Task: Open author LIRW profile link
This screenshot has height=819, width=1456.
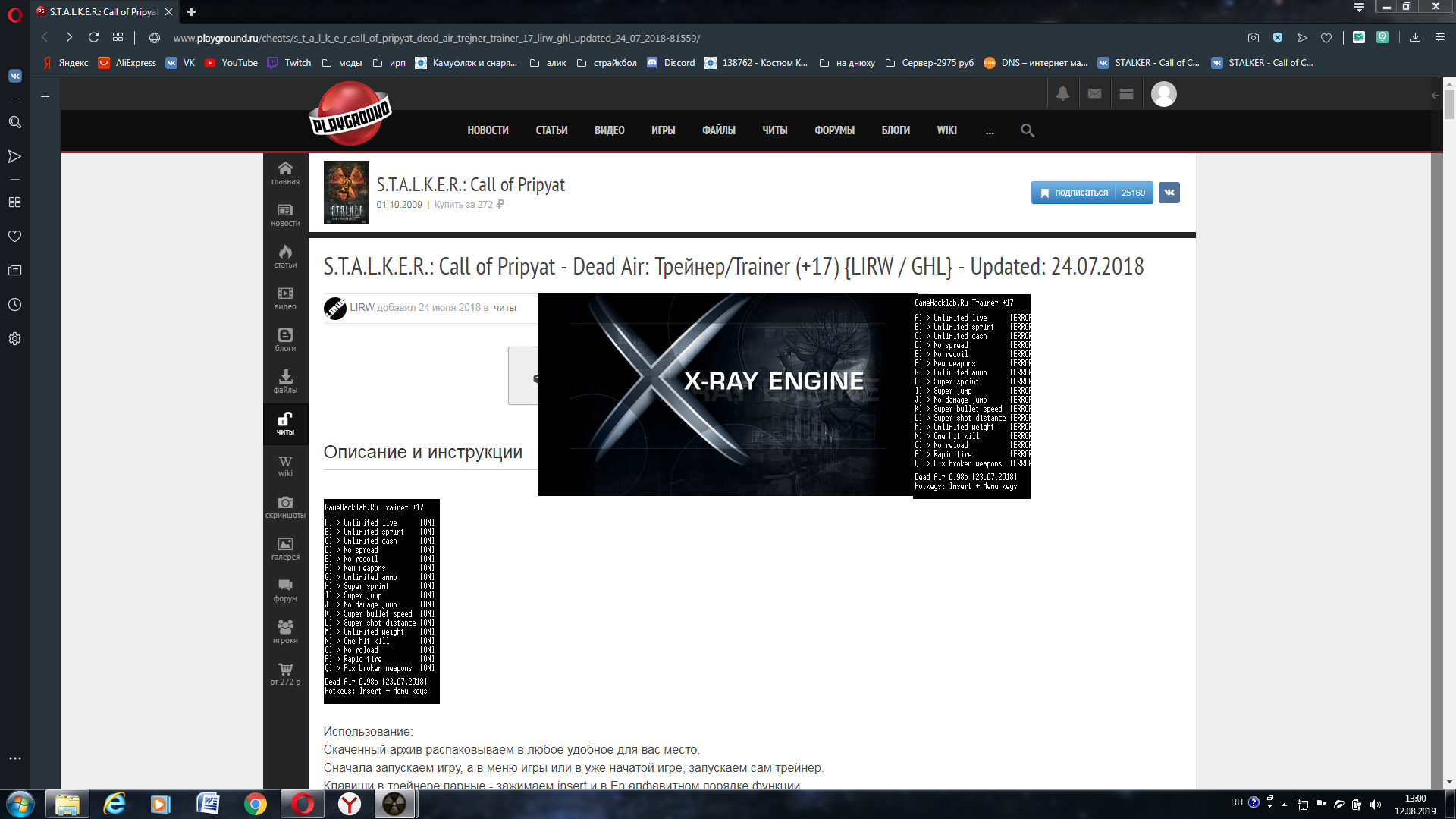Action: point(362,307)
